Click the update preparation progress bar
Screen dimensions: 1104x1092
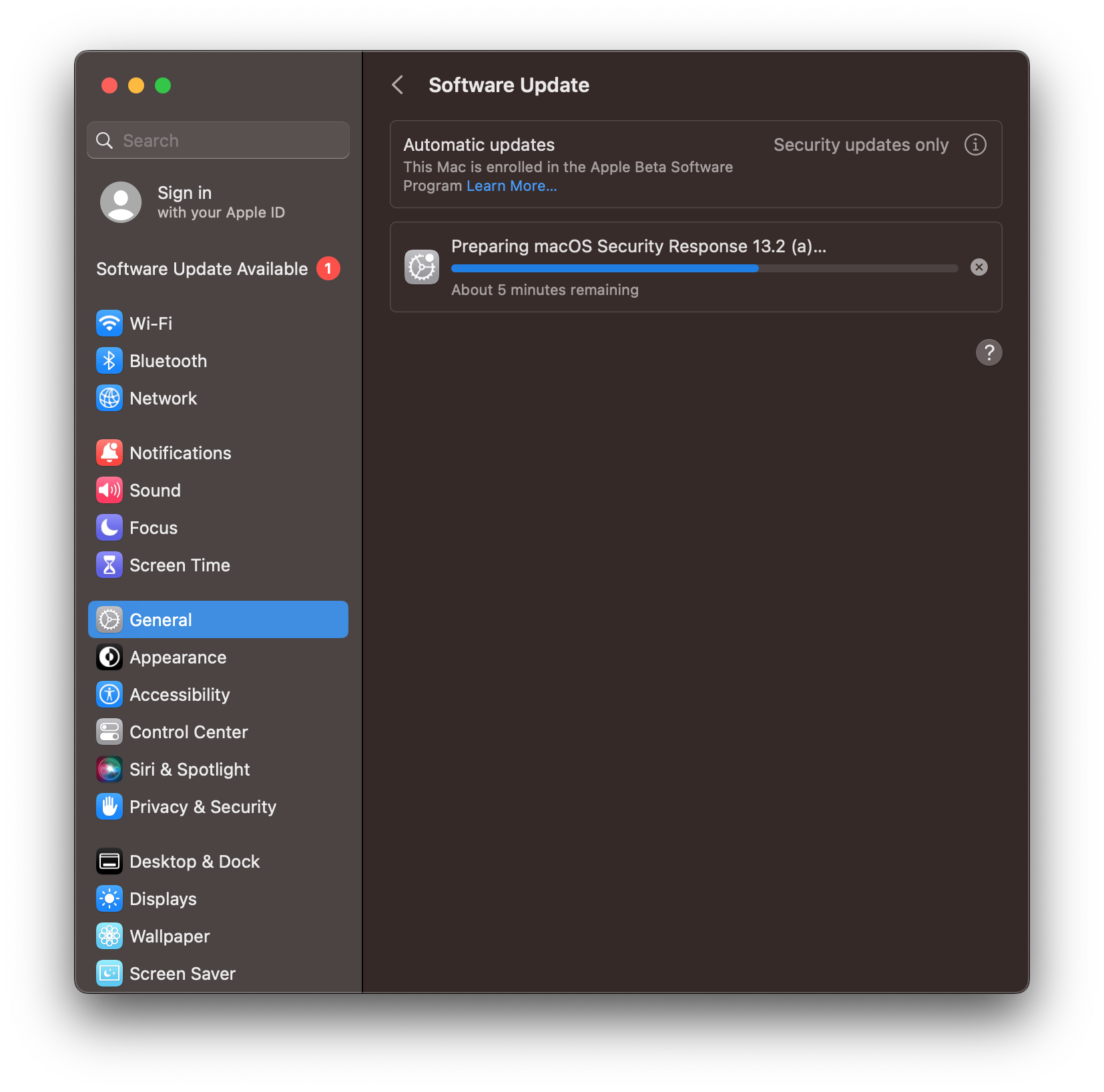tap(705, 268)
